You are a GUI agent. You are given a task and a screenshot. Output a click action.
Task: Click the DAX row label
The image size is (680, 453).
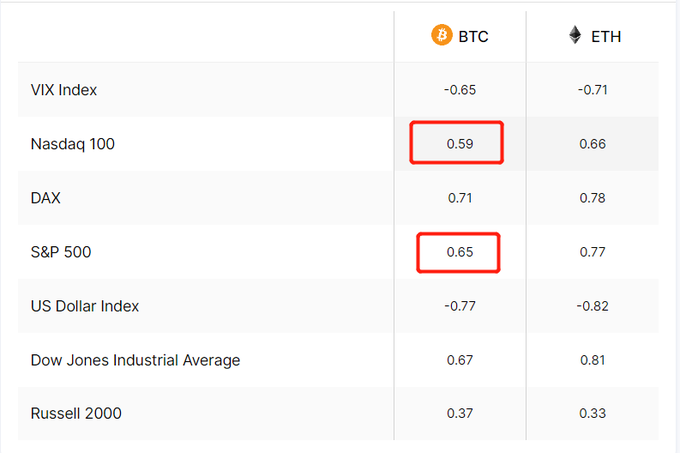pos(45,198)
